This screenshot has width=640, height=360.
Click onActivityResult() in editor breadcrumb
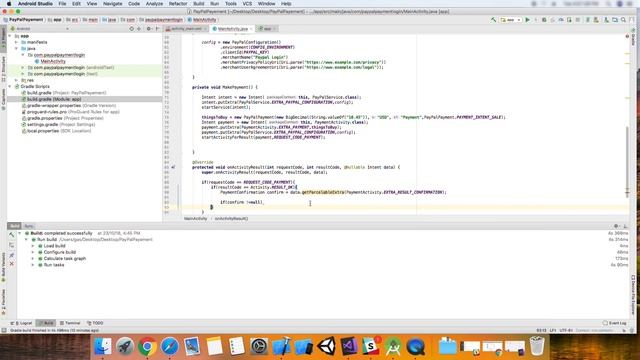click(231, 219)
